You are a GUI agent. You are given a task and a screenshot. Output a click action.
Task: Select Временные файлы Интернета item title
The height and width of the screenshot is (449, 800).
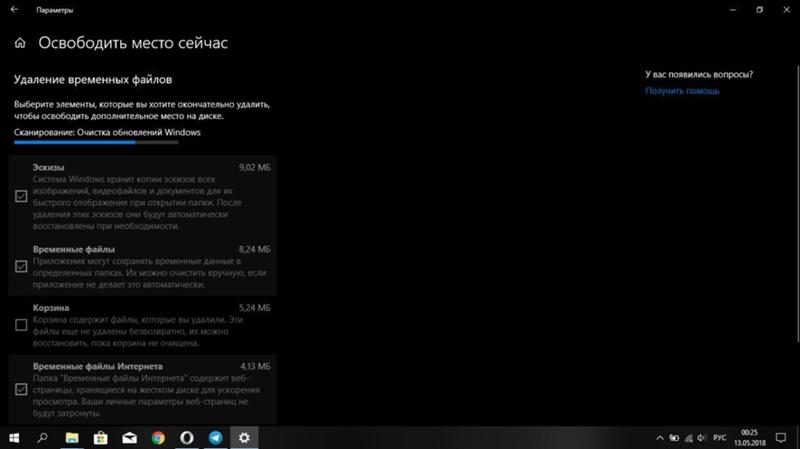click(x=97, y=366)
